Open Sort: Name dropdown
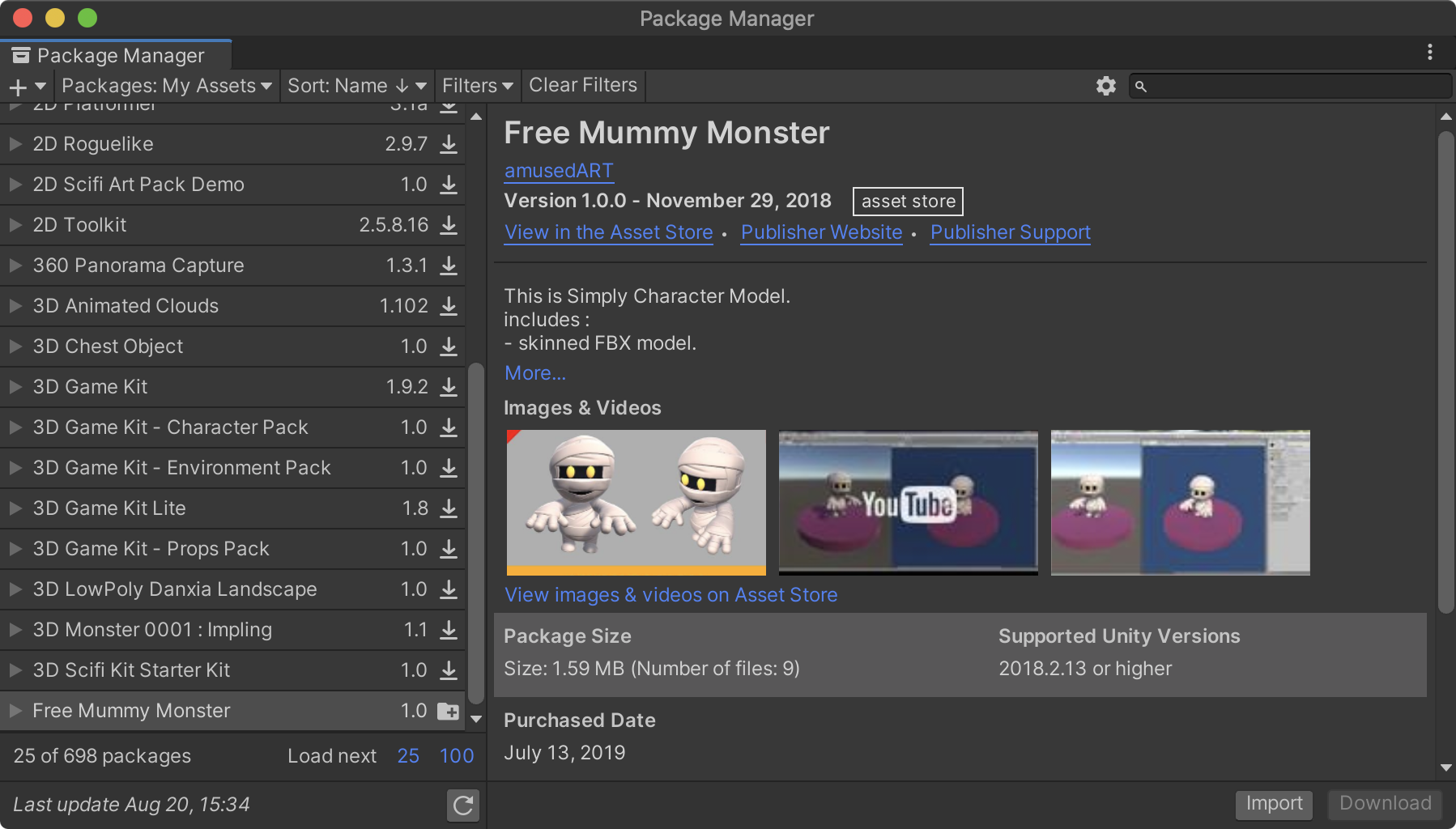Viewport: 1456px width, 829px height. pyautogui.click(x=357, y=86)
